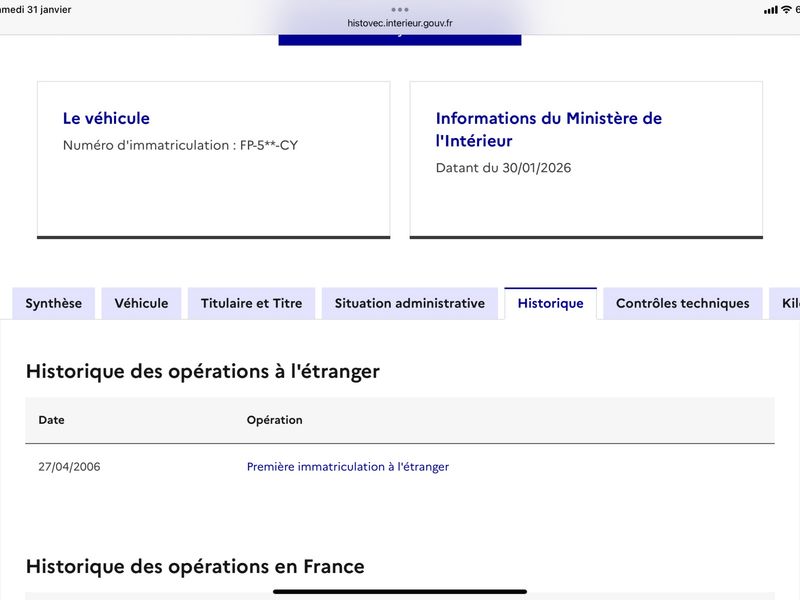Screen dimensions: 800x600
Task: Select the Situation administrative tab
Action: (410, 304)
